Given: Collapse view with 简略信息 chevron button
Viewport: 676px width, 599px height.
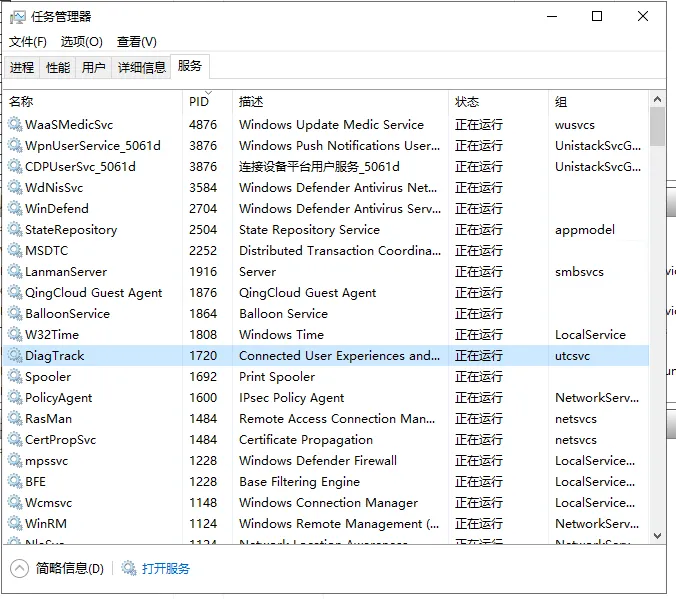Looking at the screenshot, I should [20, 568].
